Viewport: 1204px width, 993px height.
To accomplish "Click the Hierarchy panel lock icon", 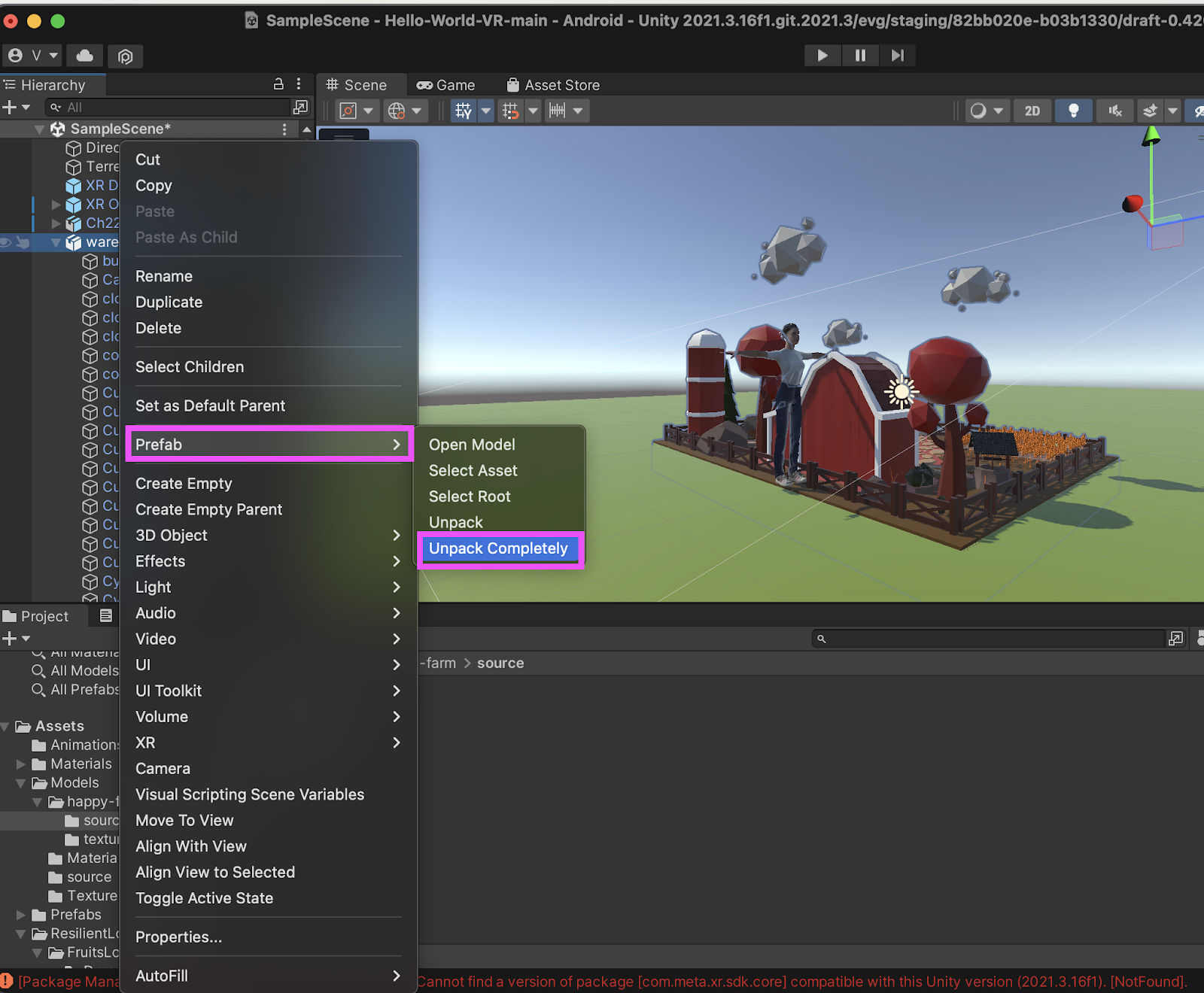I will pos(278,84).
